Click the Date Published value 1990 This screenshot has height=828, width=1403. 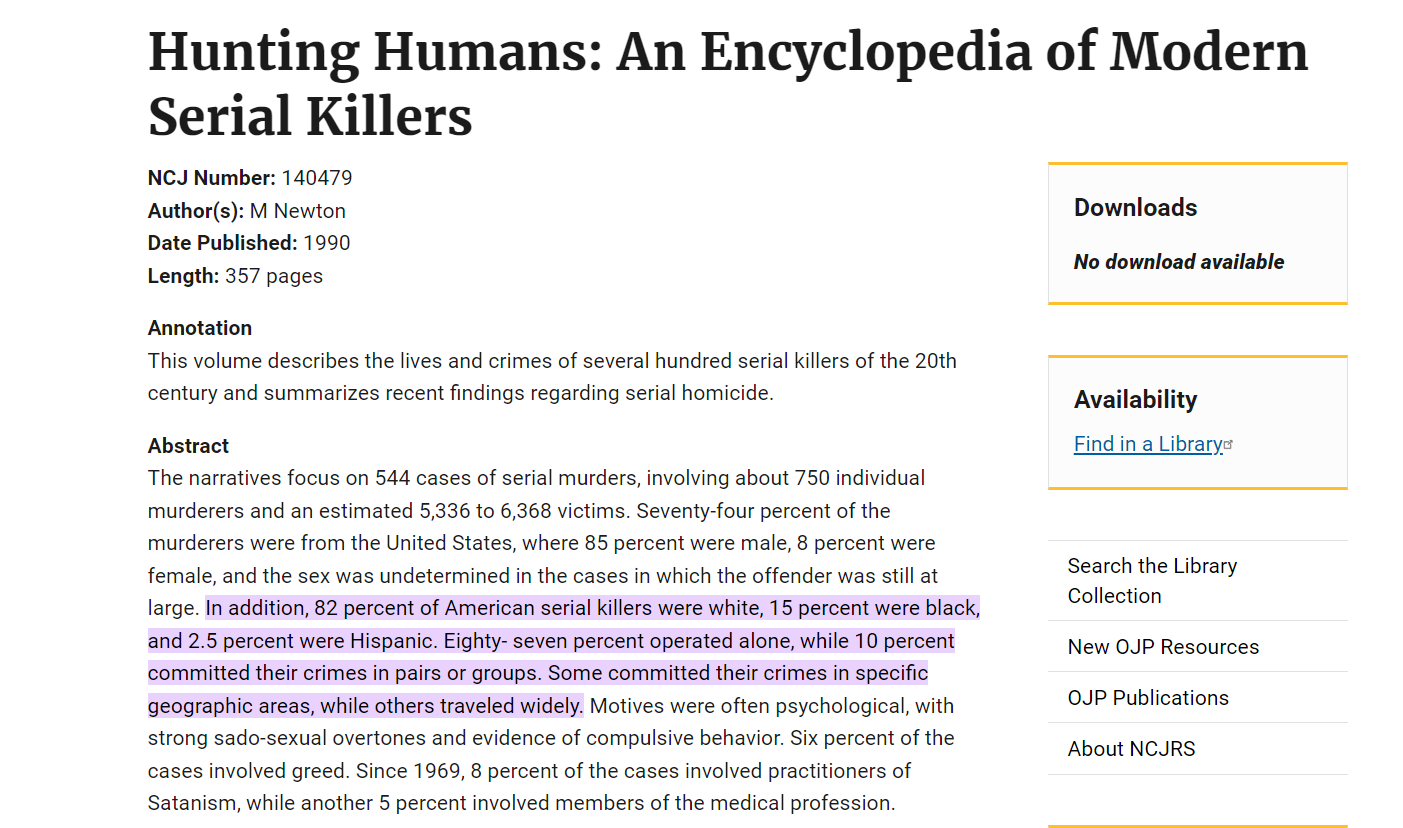(x=327, y=243)
